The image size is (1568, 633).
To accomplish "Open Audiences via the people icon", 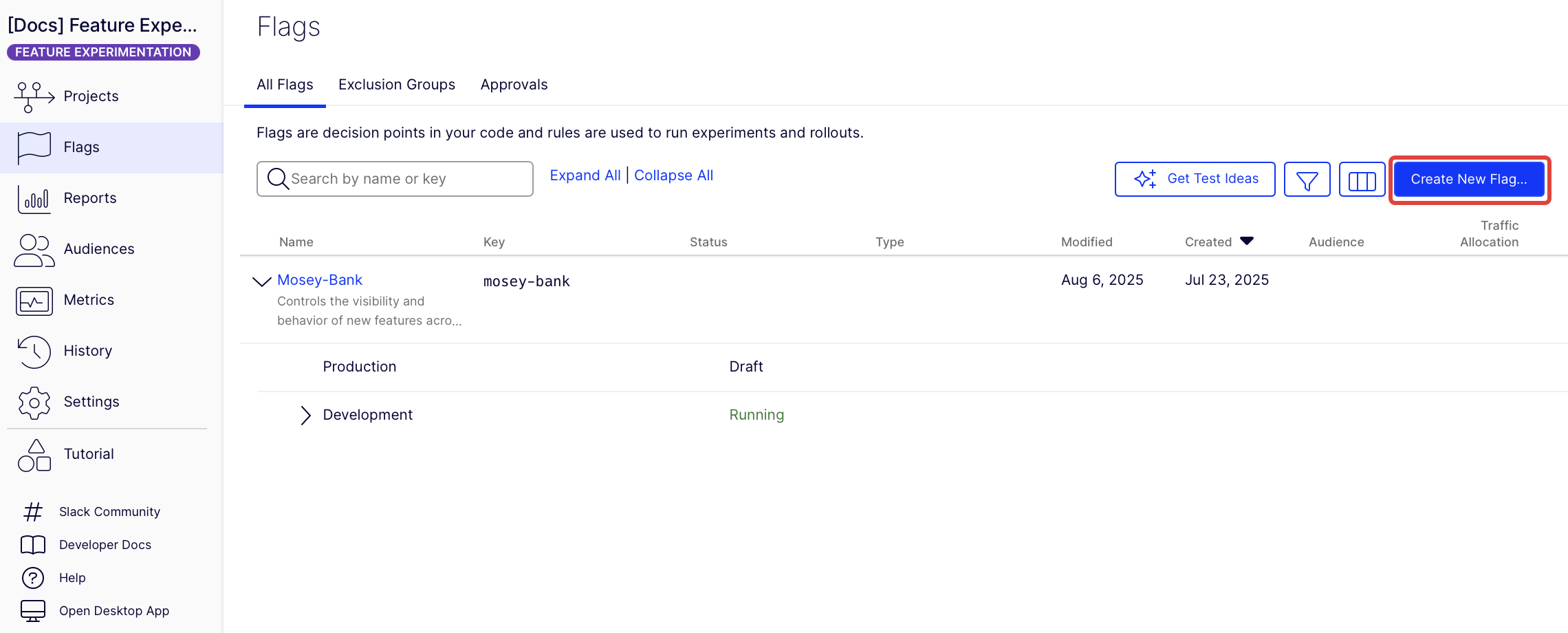I will click(x=33, y=250).
